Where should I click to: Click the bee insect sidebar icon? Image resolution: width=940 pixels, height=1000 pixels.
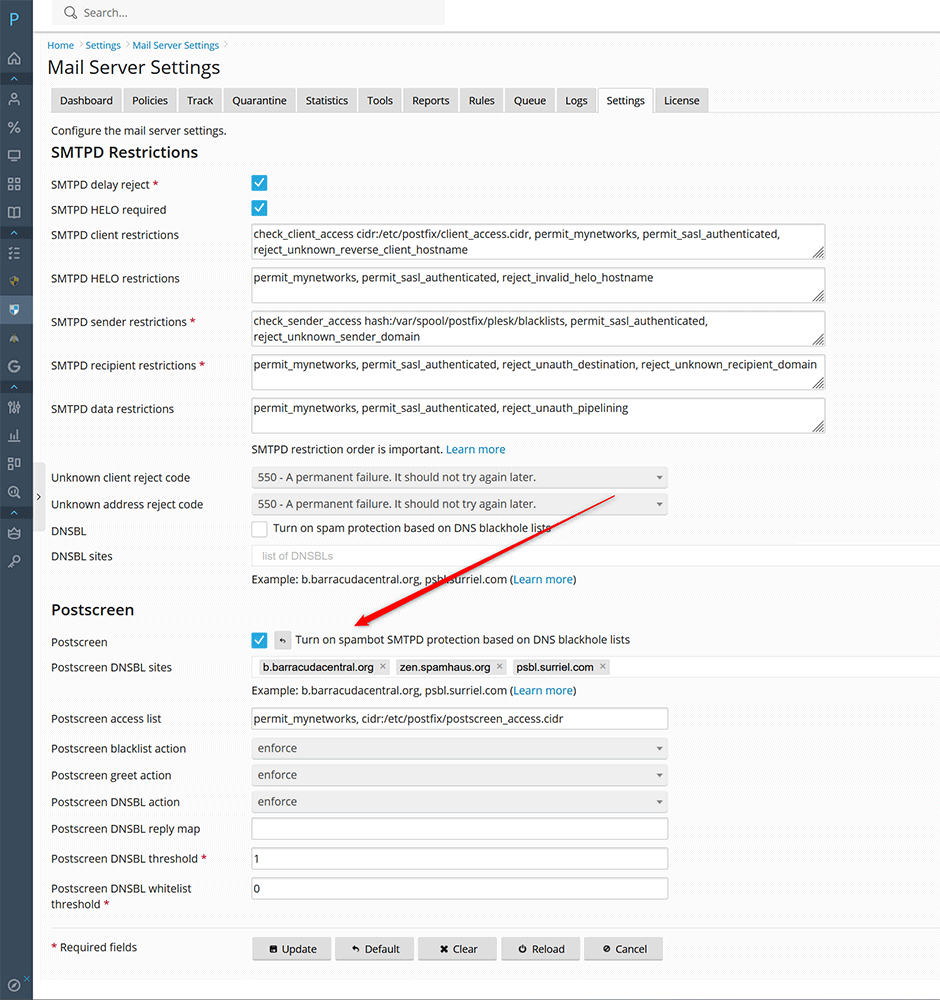pyautogui.click(x=14, y=339)
